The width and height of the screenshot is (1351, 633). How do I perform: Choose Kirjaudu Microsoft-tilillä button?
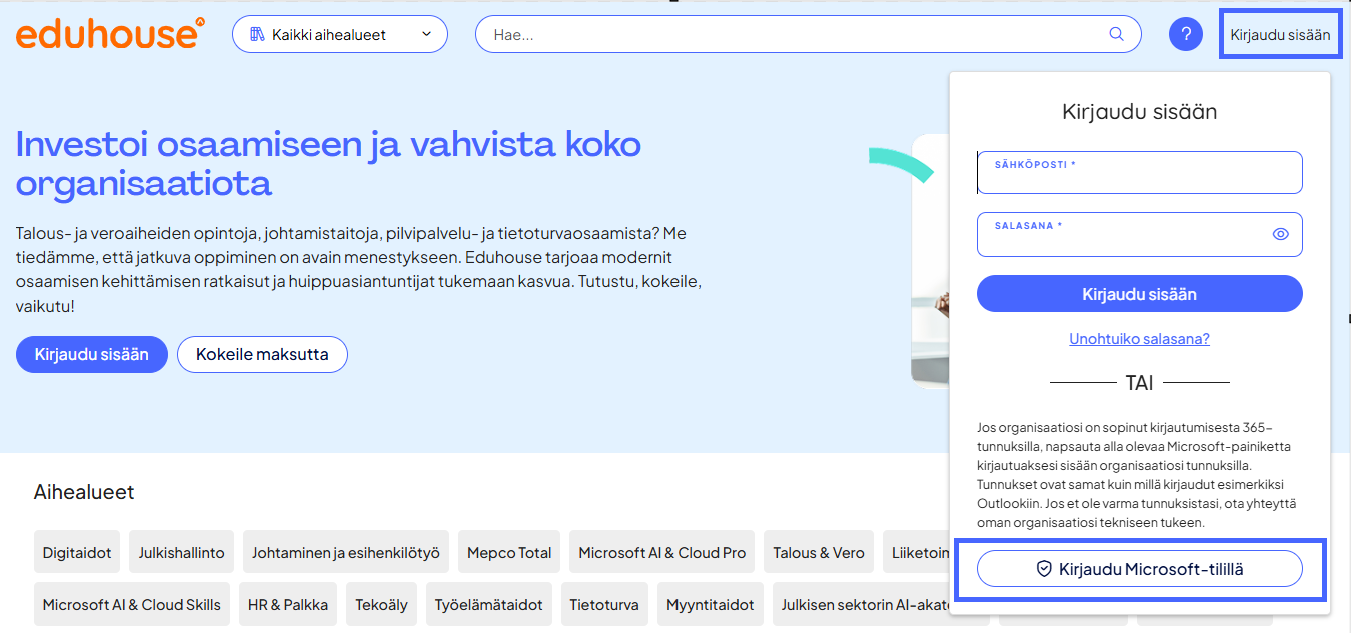tap(1140, 569)
